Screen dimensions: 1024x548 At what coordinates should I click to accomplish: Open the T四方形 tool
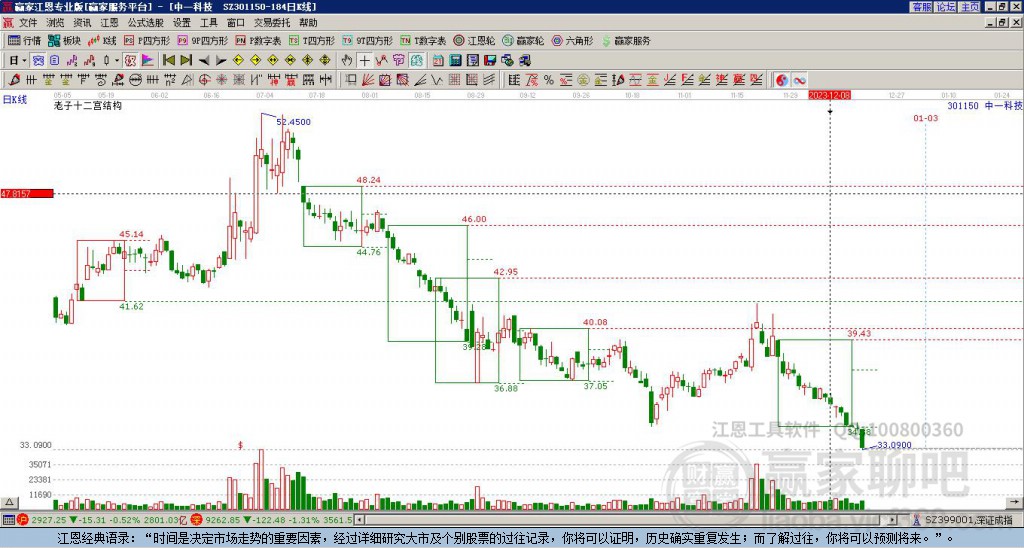(312, 40)
